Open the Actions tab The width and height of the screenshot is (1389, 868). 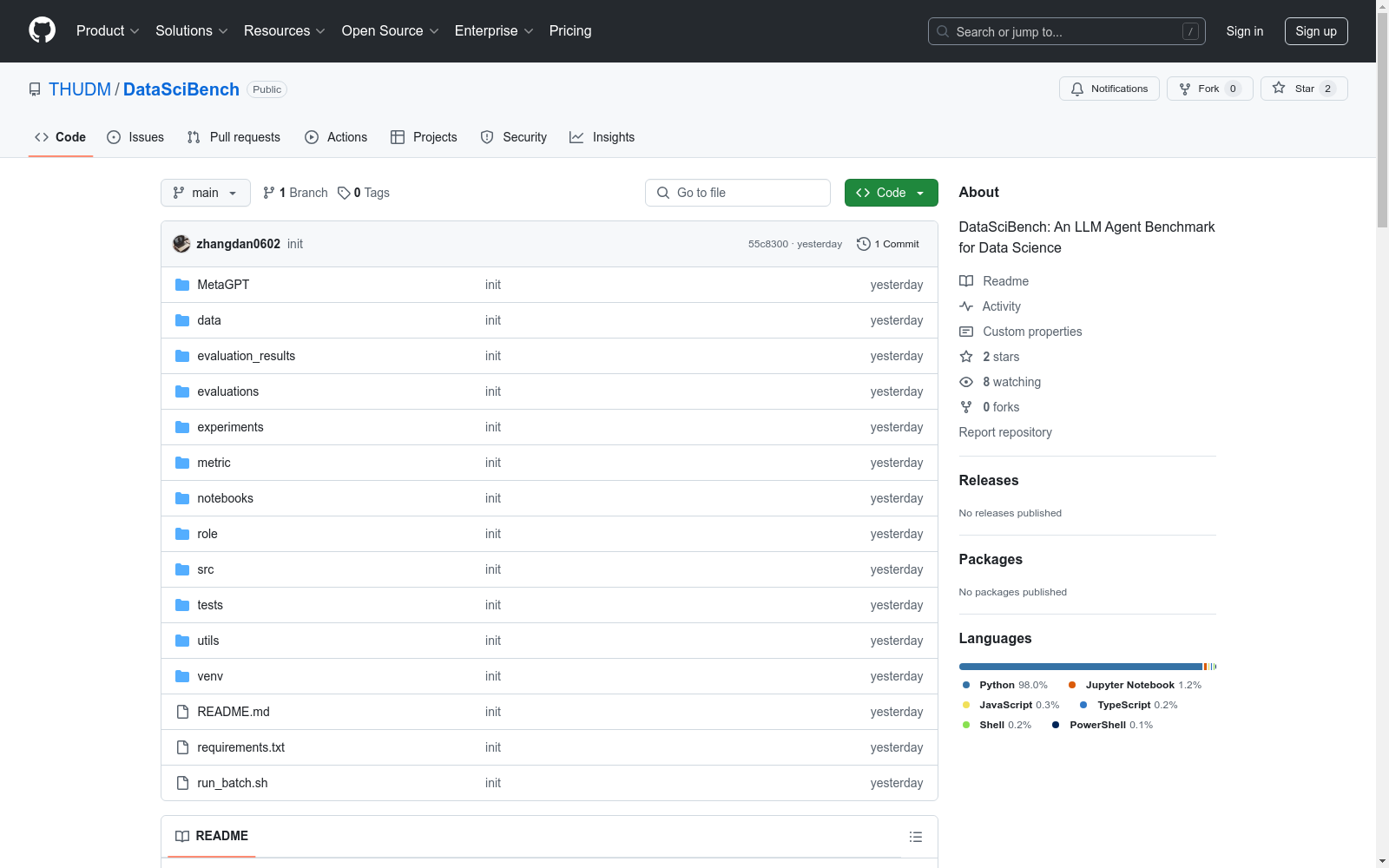click(336, 137)
